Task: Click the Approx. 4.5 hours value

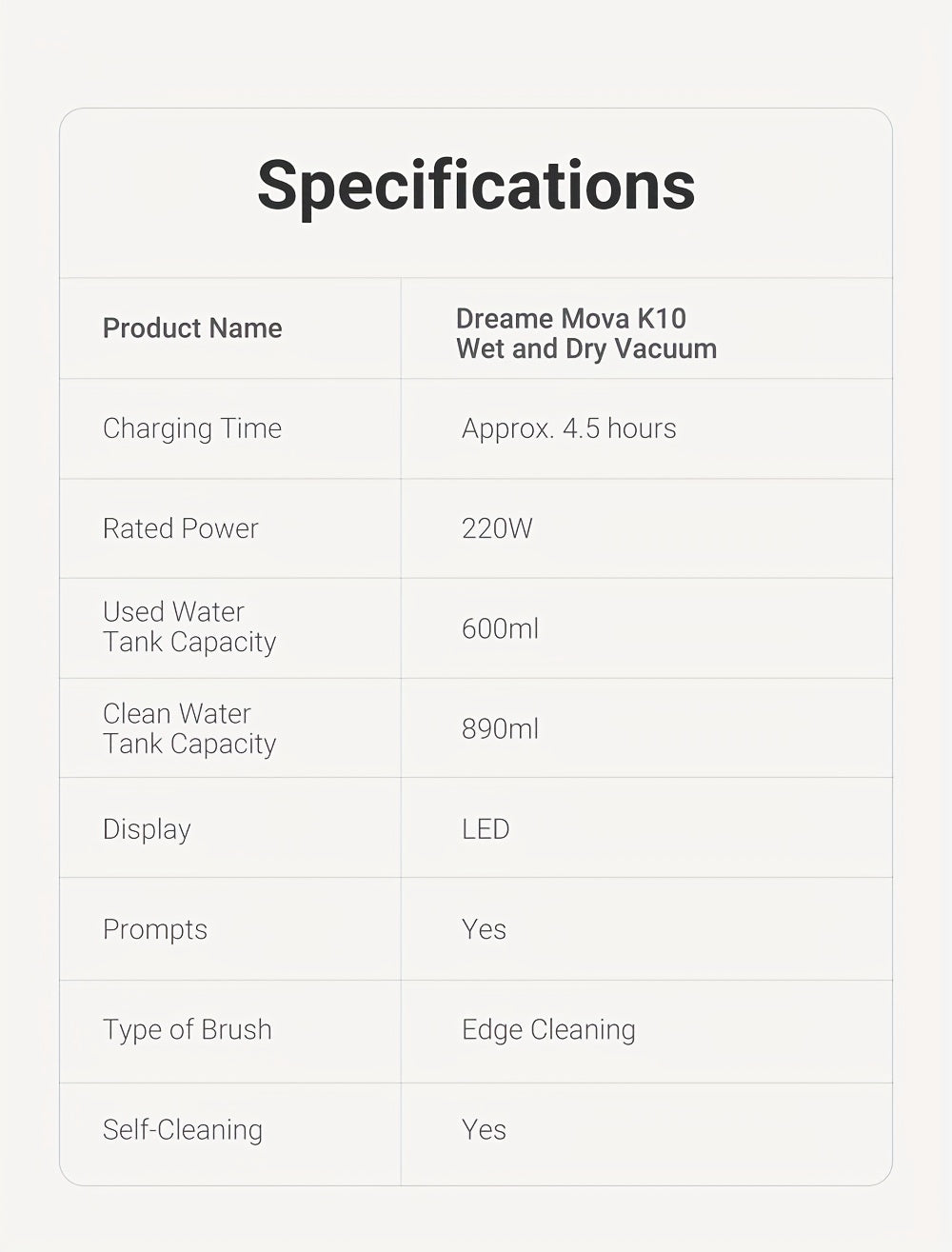Action: [x=568, y=428]
